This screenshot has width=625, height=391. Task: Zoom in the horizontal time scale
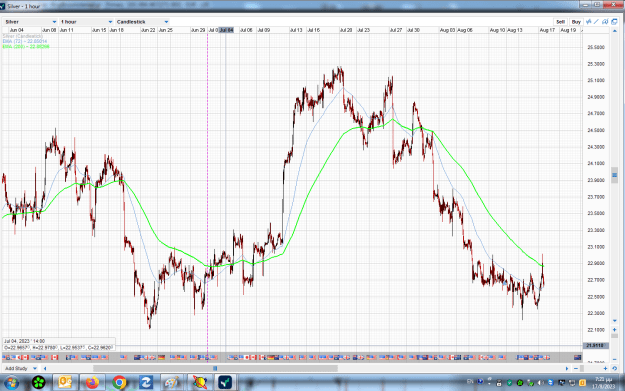tap(605, 369)
